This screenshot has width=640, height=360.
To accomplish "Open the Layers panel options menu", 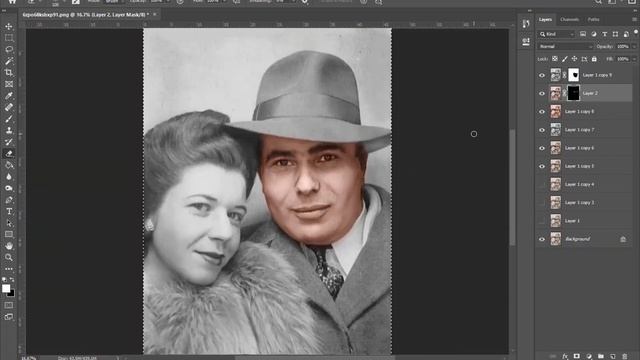I will click(x=635, y=19).
